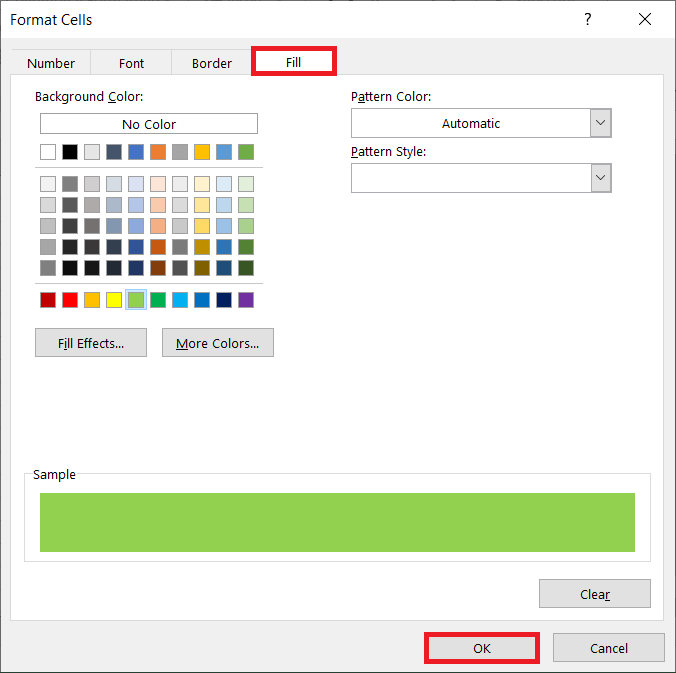The image size is (676, 673).
Task: Click the No Color button
Action: pos(149,124)
